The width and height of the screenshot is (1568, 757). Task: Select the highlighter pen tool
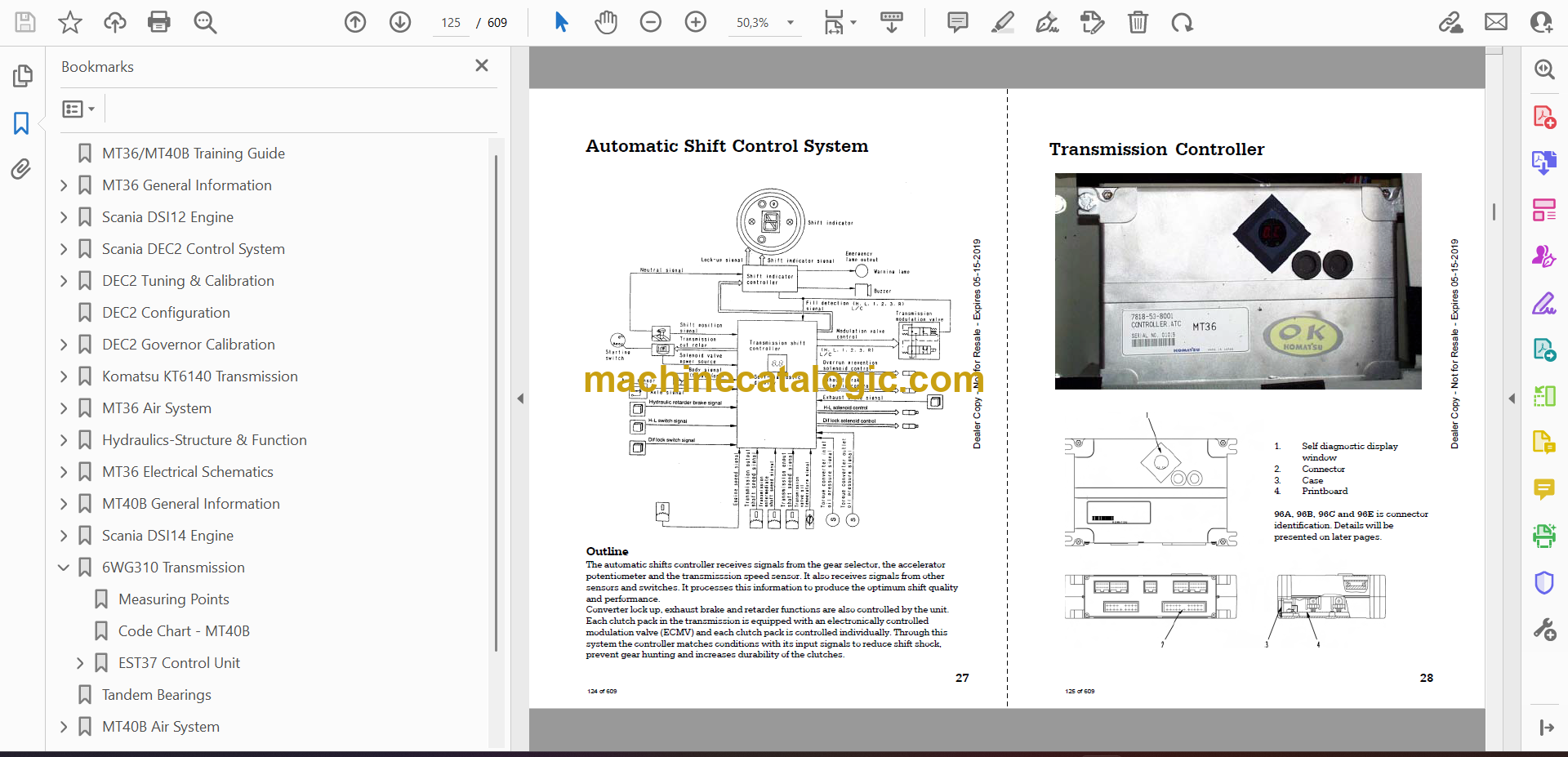tap(1003, 22)
